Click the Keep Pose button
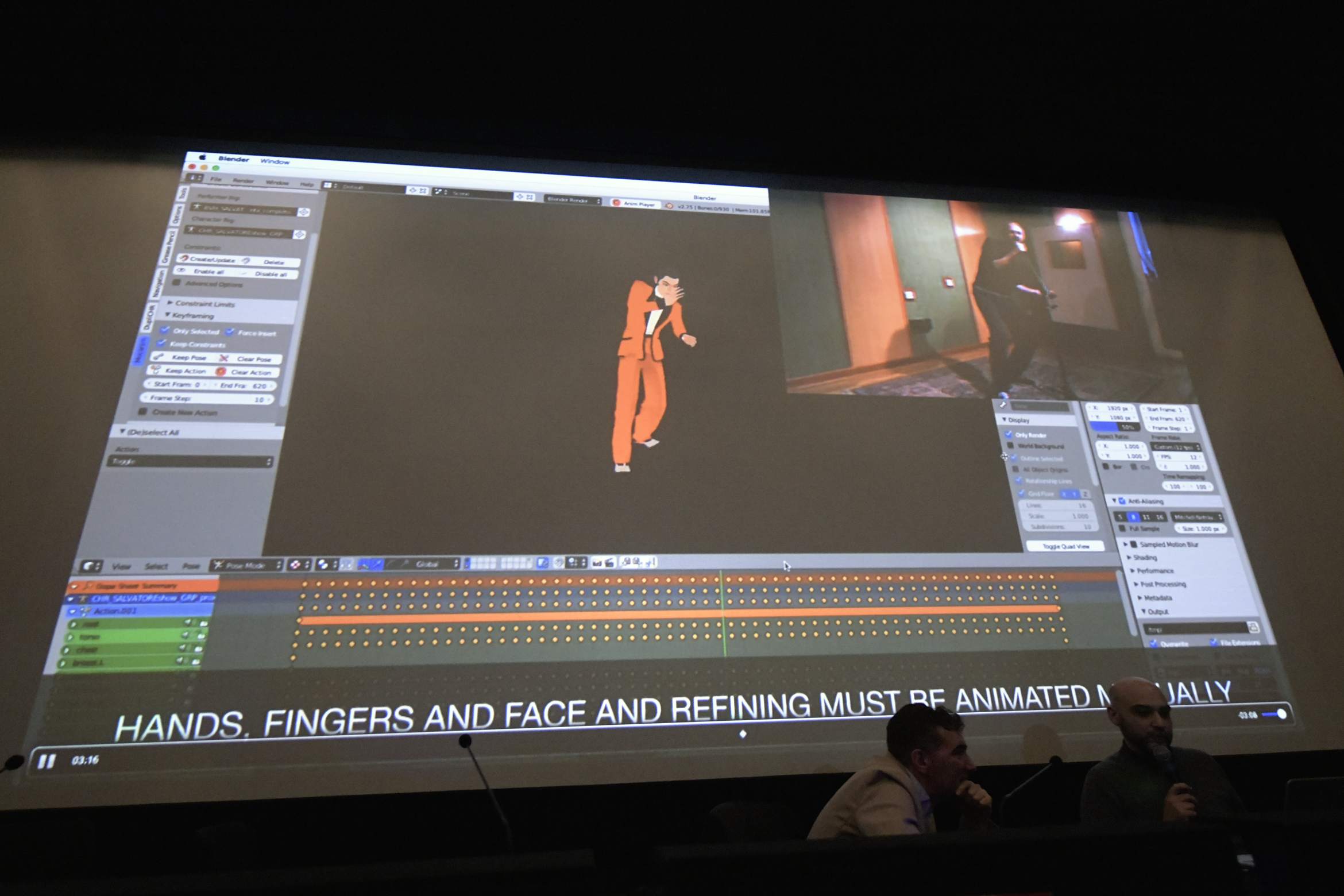This screenshot has height=896, width=1344. point(181,357)
